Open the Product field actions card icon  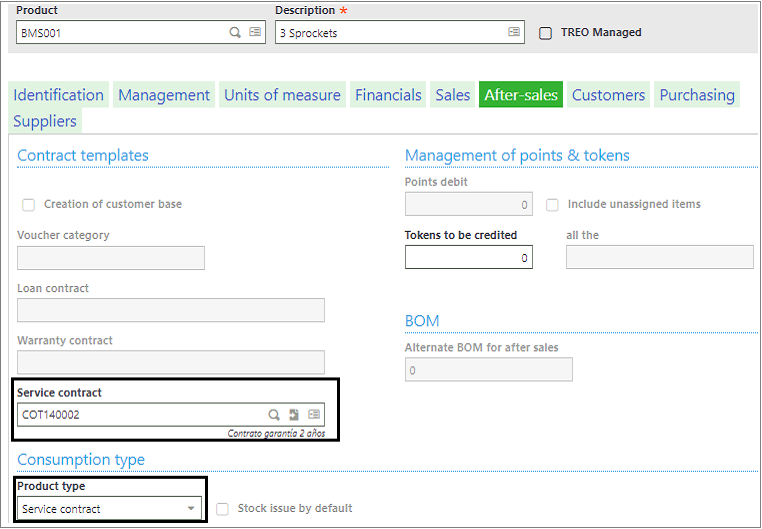click(x=255, y=32)
